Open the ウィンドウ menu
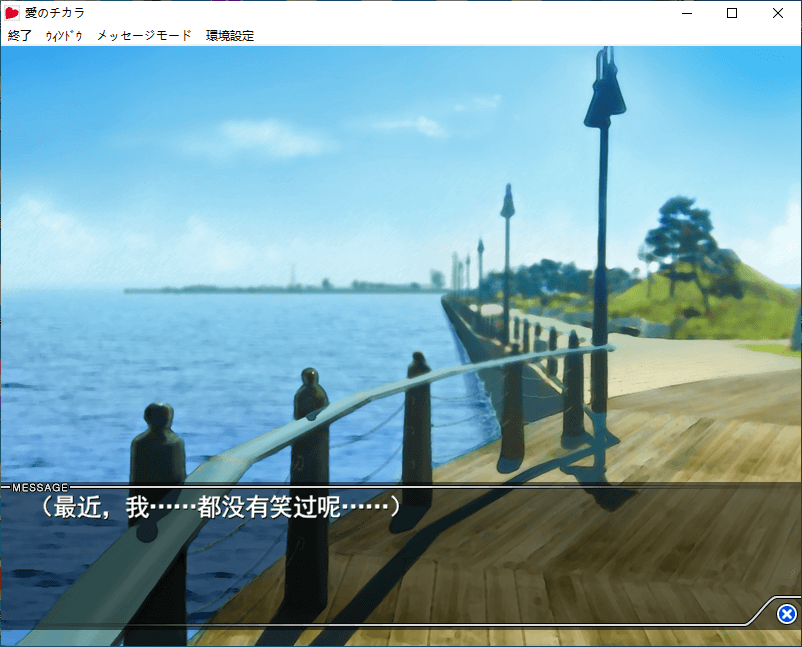The width and height of the screenshot is (802, 647). [64, 35]
